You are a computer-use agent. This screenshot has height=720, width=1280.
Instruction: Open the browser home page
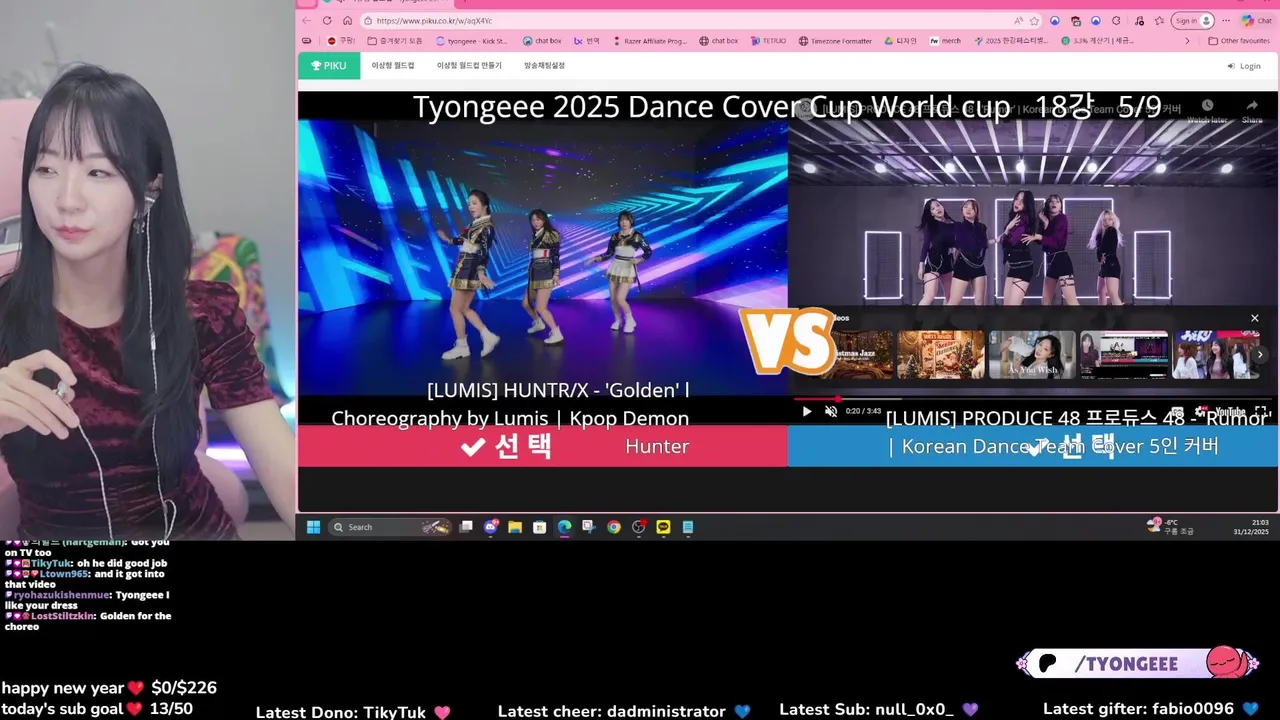pos(347,20)
